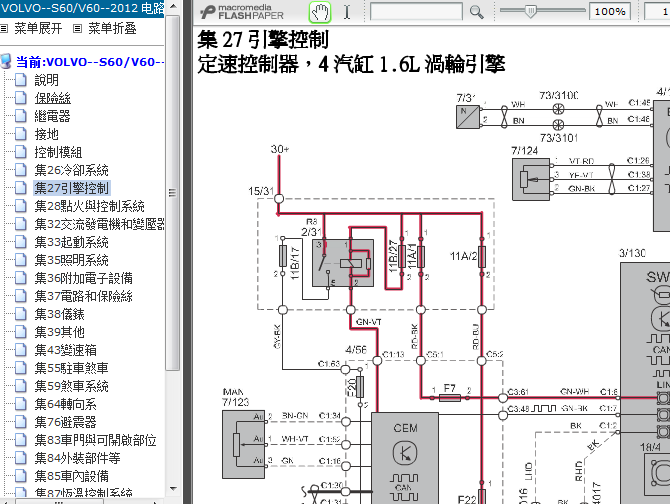Select the hand pan tool

(320, 12)
